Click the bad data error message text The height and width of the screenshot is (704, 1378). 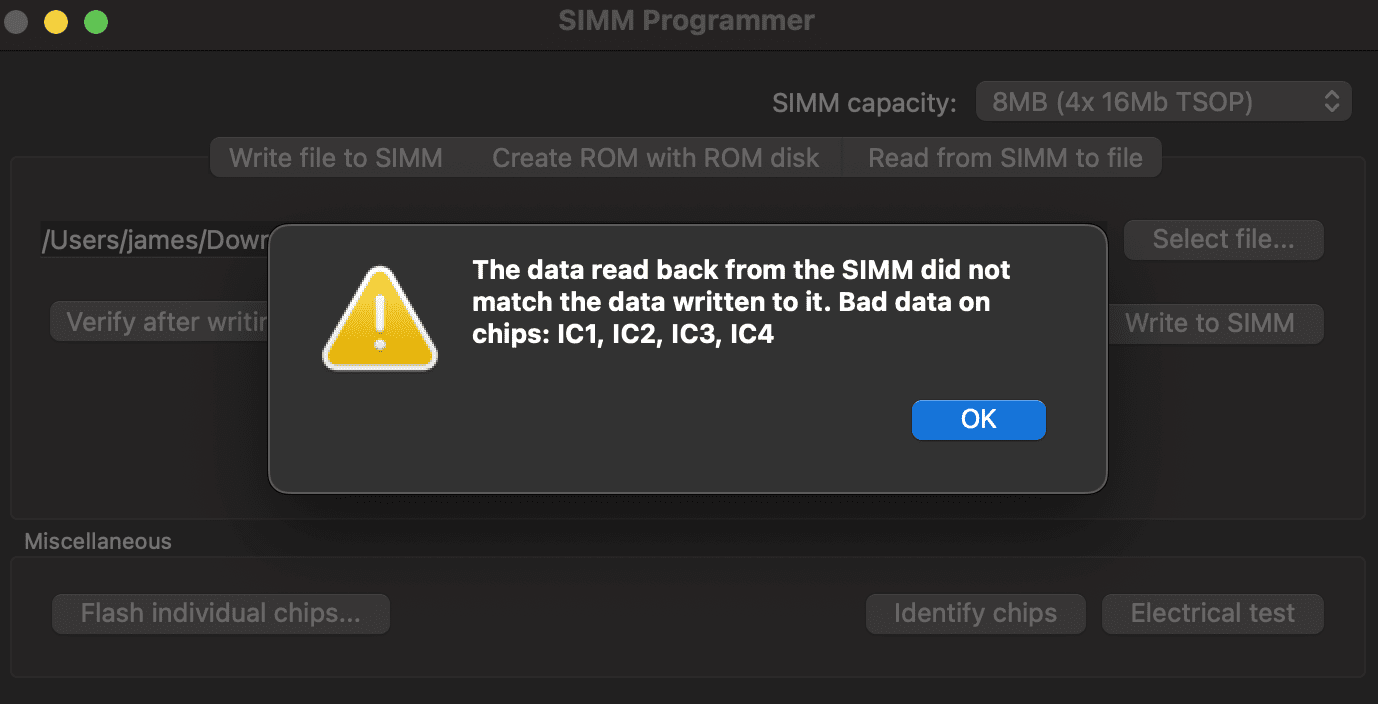[740, 302]
